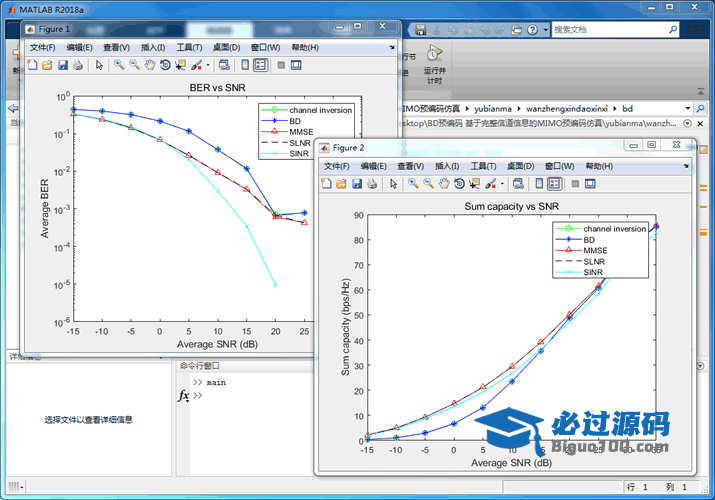Activate Zoom In tool in Figure 1
715x500 pixels.
coord(119,65)
